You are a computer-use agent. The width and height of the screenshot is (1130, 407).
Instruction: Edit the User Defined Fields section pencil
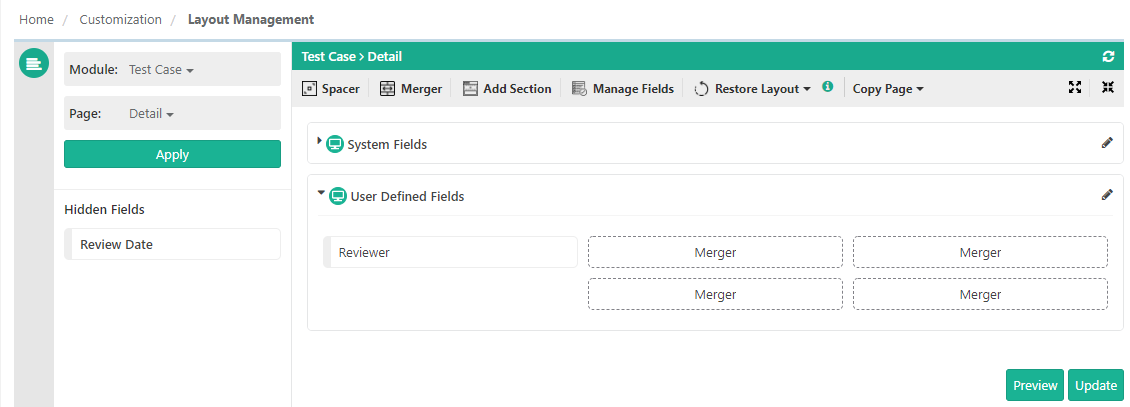click(1106, 195)
